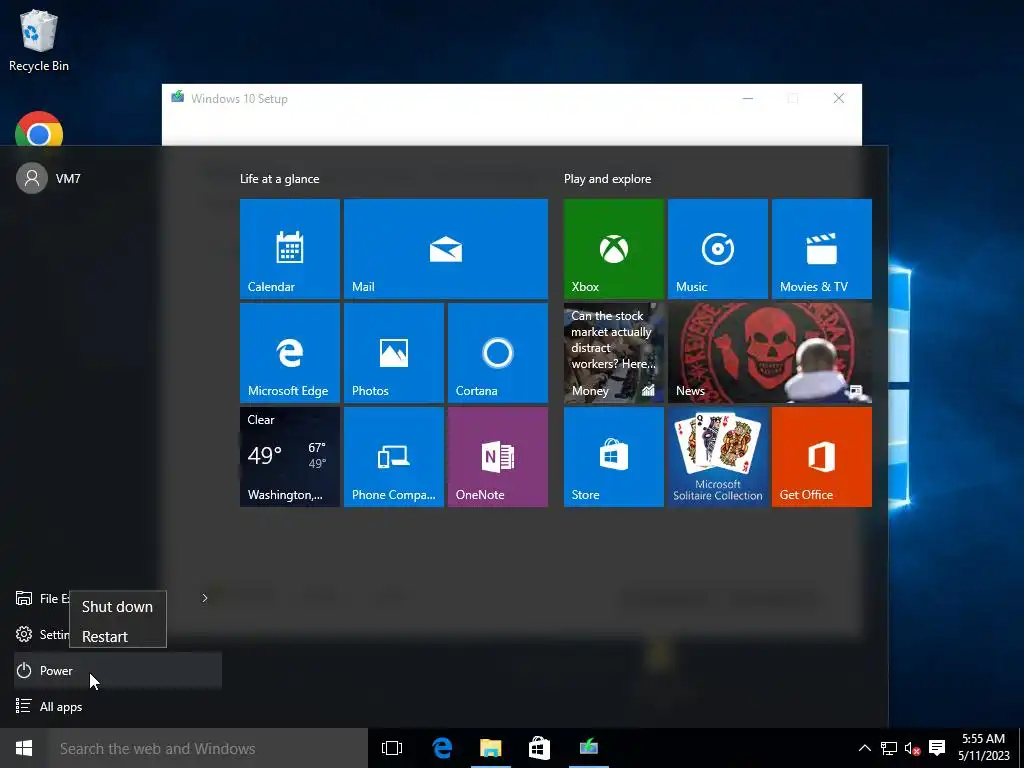Select the Recycle Bin desktop icon
This screenshot has height=768, width=1024.
click(x=39, y=40)
